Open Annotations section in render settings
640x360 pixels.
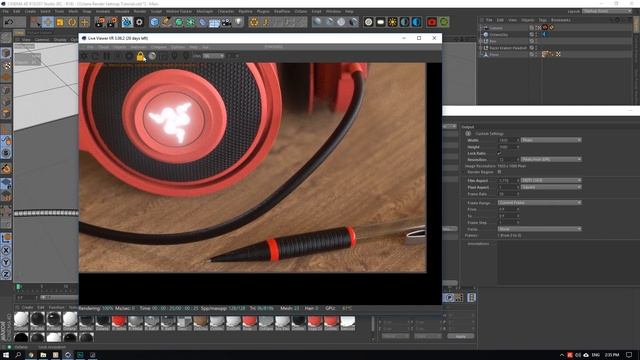(478, 244)
